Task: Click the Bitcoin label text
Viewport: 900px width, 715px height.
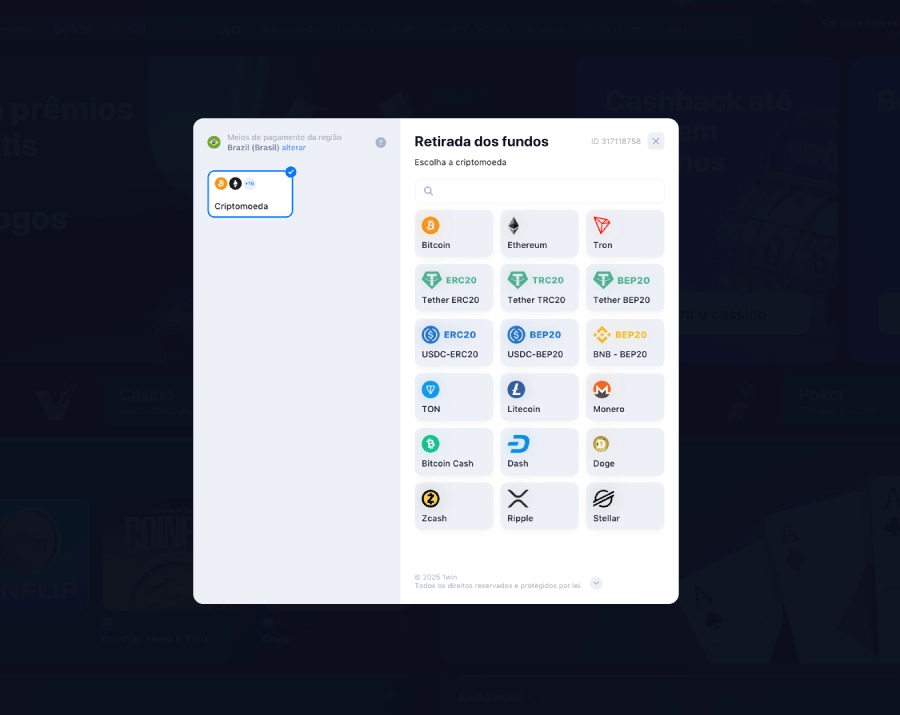Action: [436, 245]
